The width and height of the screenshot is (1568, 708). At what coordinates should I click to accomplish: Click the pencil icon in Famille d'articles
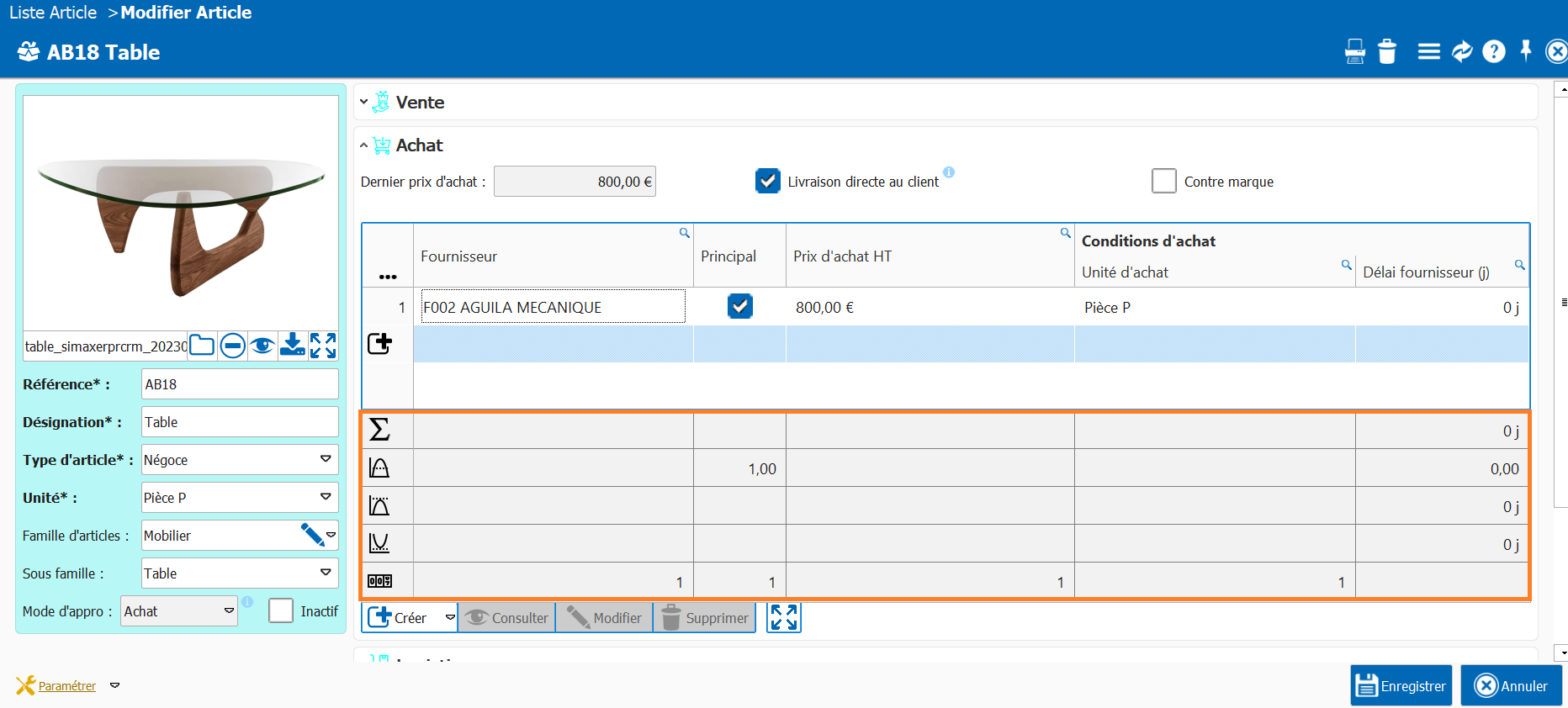tap(311, 535)
